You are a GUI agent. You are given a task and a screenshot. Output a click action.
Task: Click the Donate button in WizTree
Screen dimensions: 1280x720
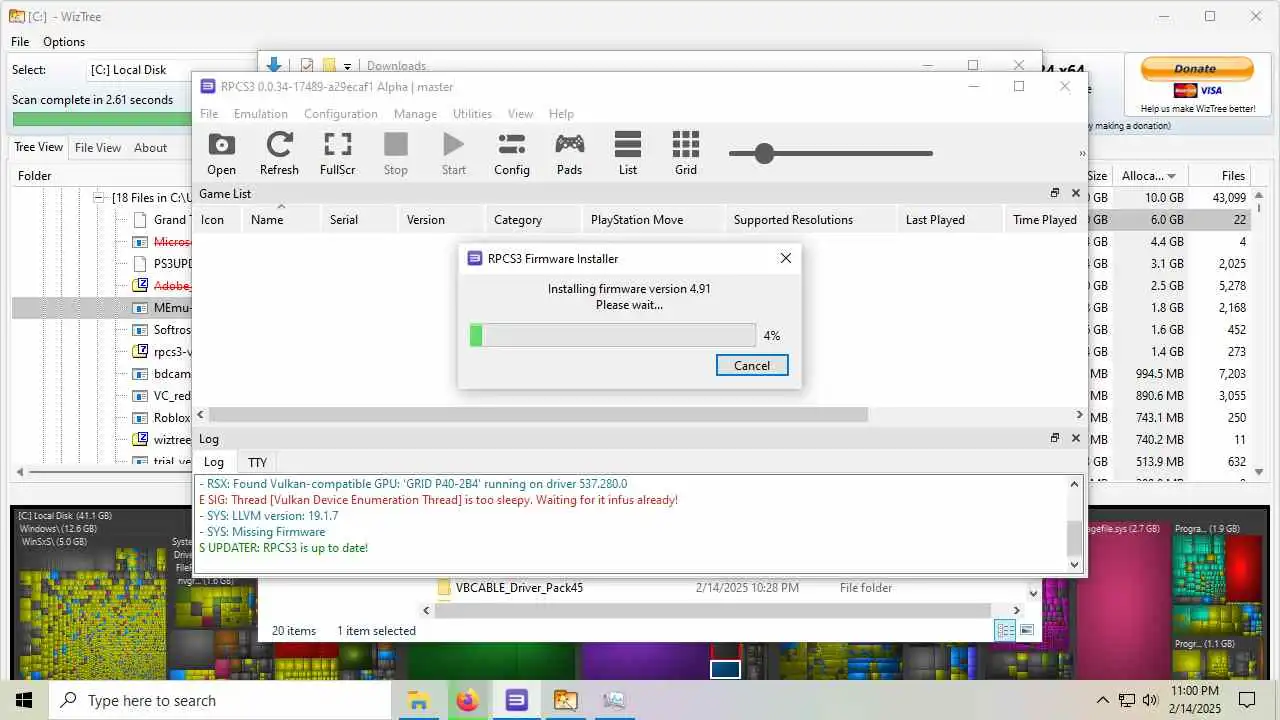click(1195, 69)
